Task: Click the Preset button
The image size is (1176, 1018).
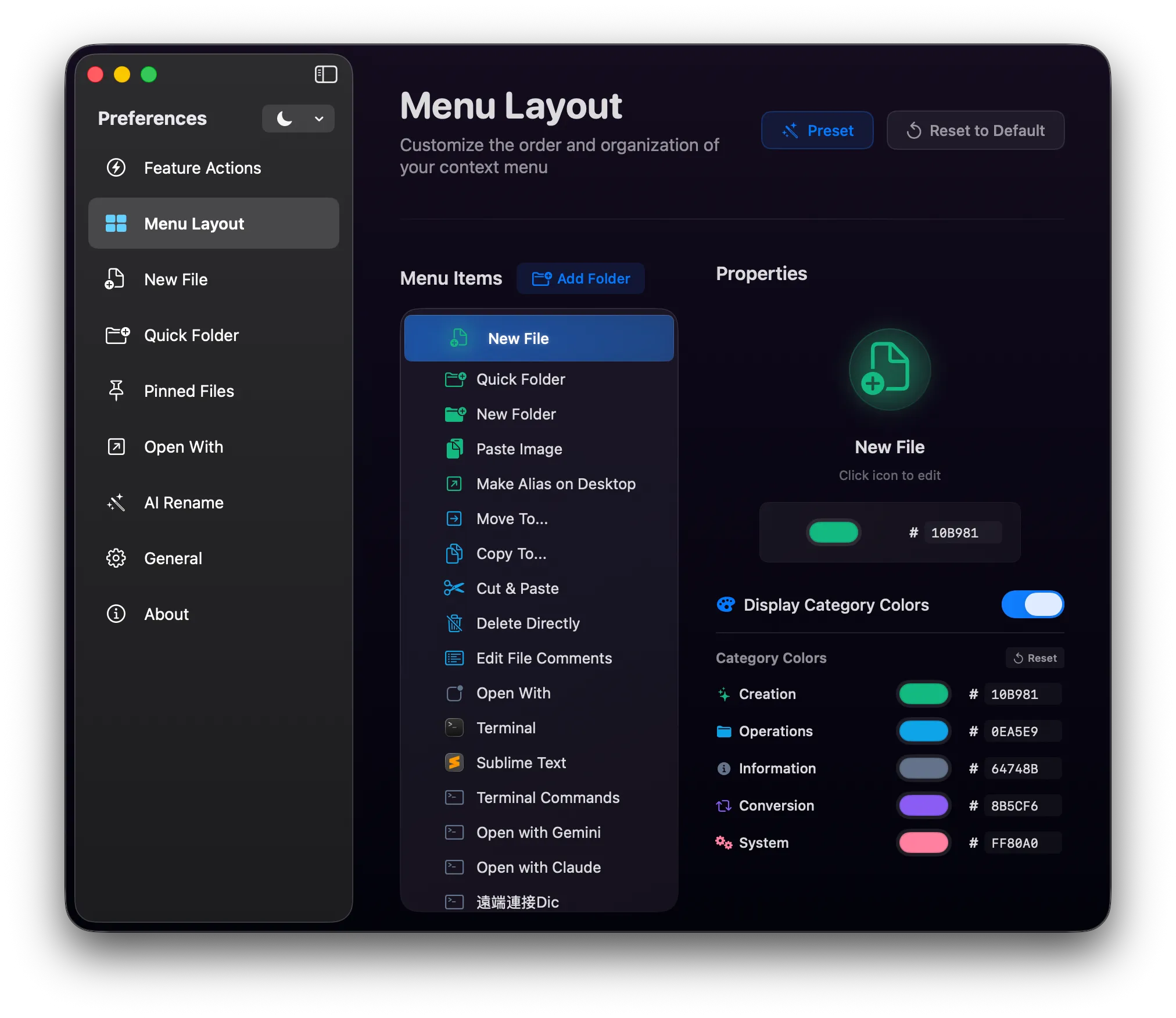Action: pyautogui.click(x=817, y=130)
